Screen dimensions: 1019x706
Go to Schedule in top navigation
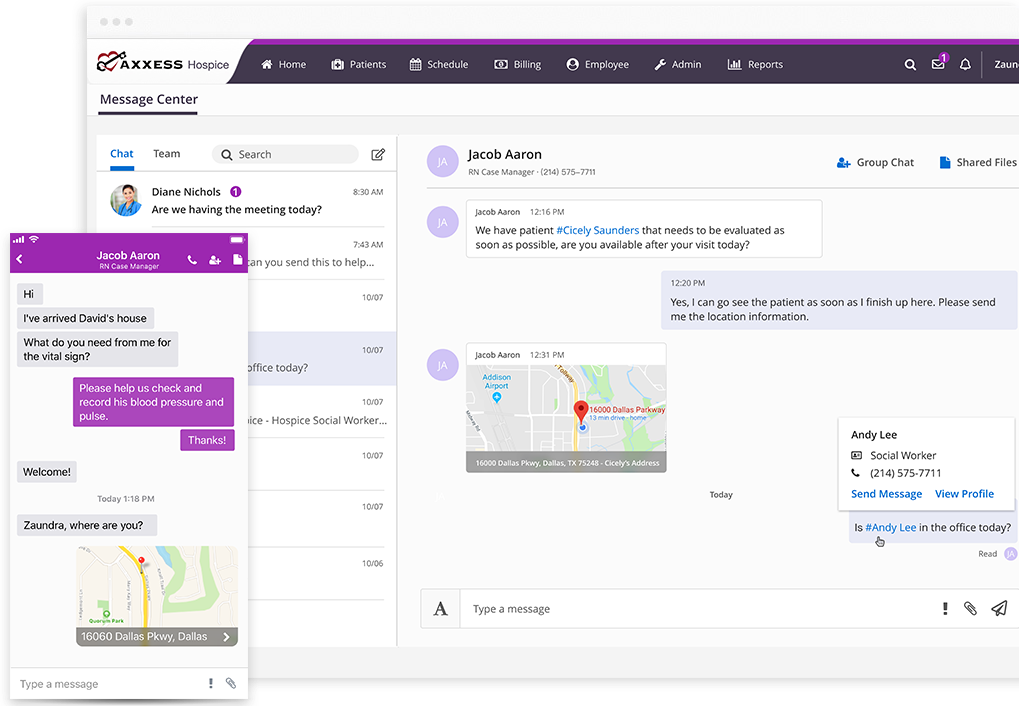[x=439, y=64]
